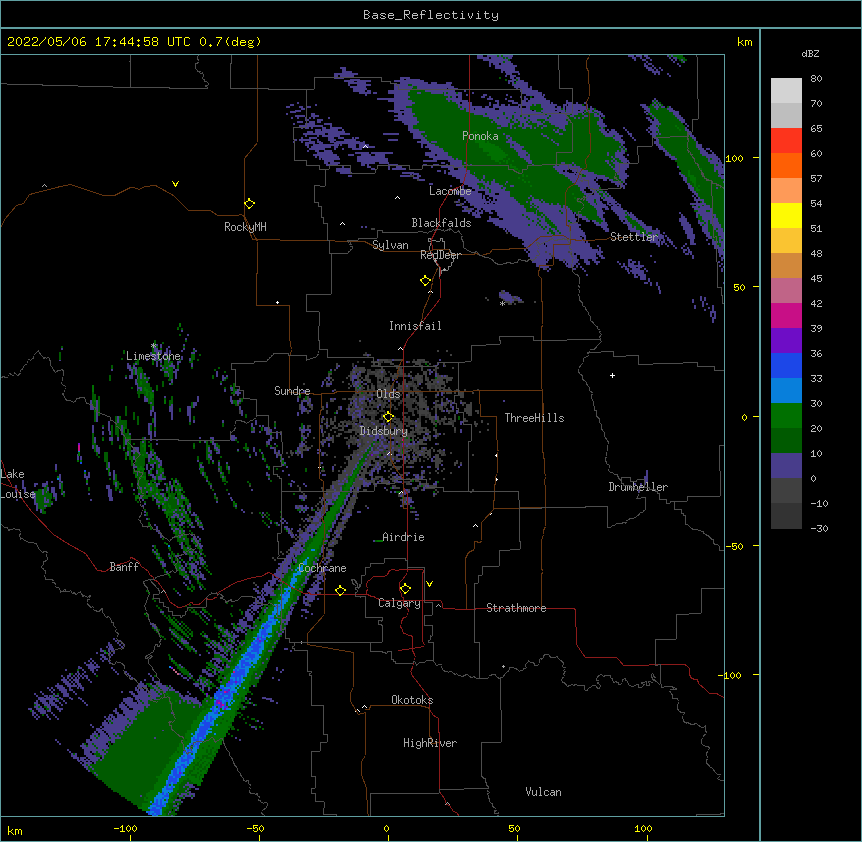Pick the peach 57 dBZ legend swatch
The width and height of the screenshot is (862, 842).
pyautogui.click(x=786, y=191)
